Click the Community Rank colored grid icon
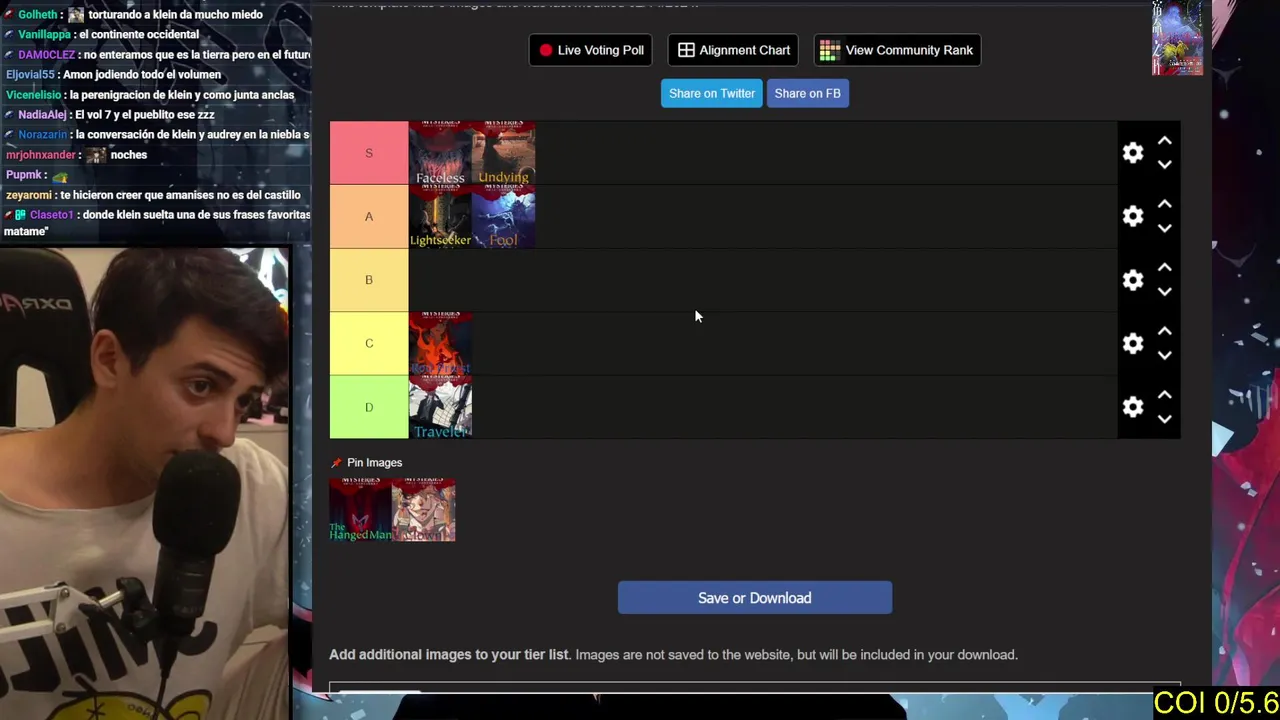This screenshot has width=1280, height=720. pos(829,50)
